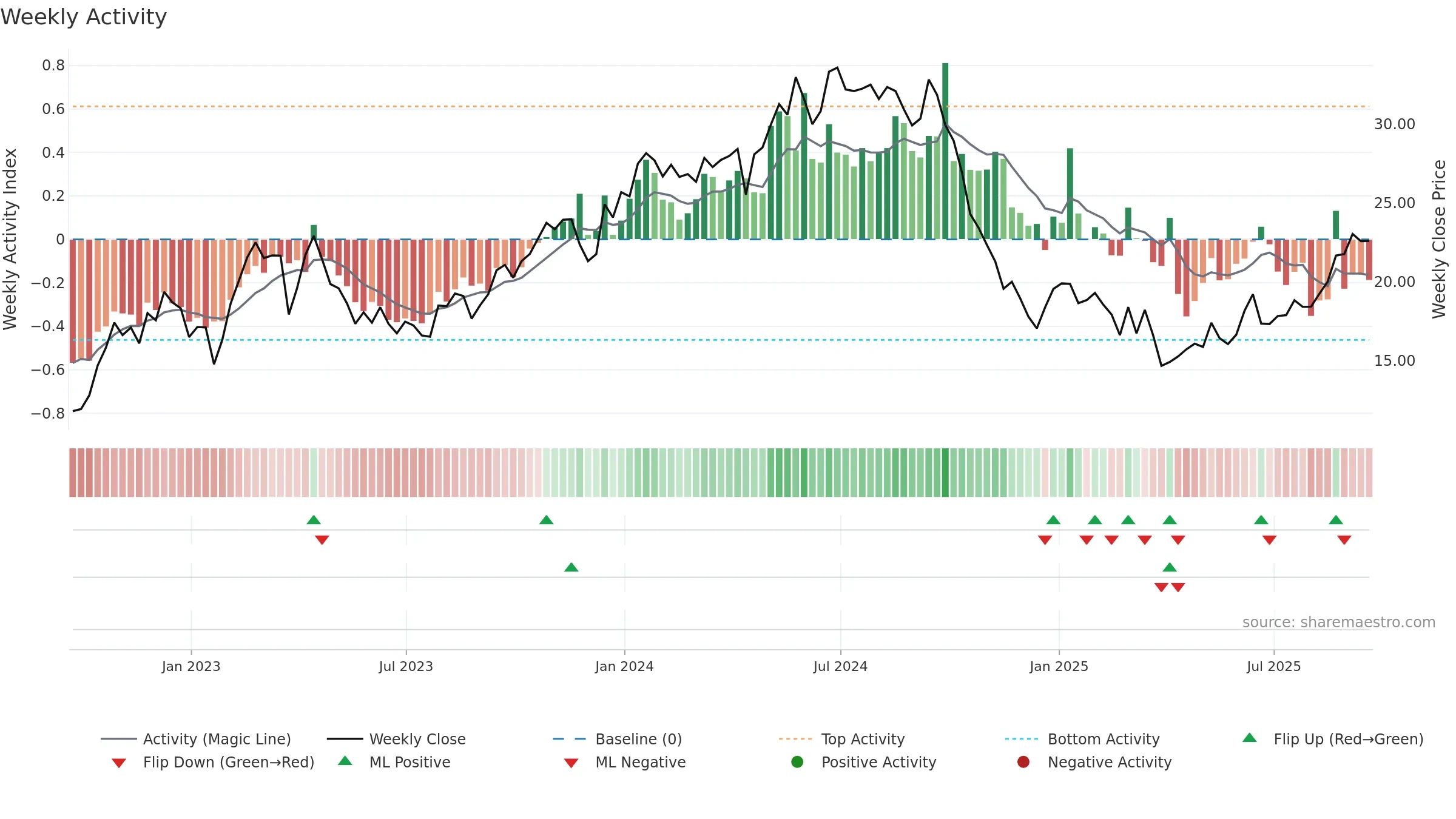Click the Weekly Activity Index axis title
This screenshot has width=1456, height=819.
click(10, 239)
